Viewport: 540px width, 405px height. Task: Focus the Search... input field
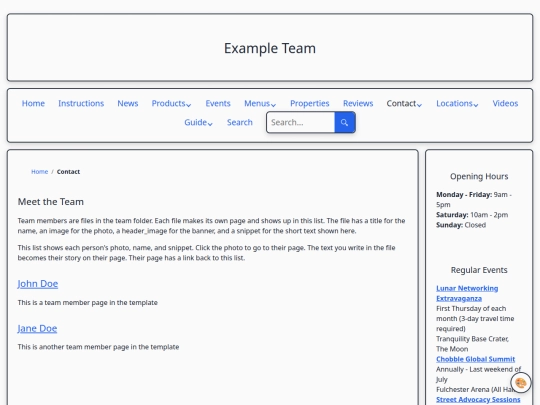coord(300,122)
